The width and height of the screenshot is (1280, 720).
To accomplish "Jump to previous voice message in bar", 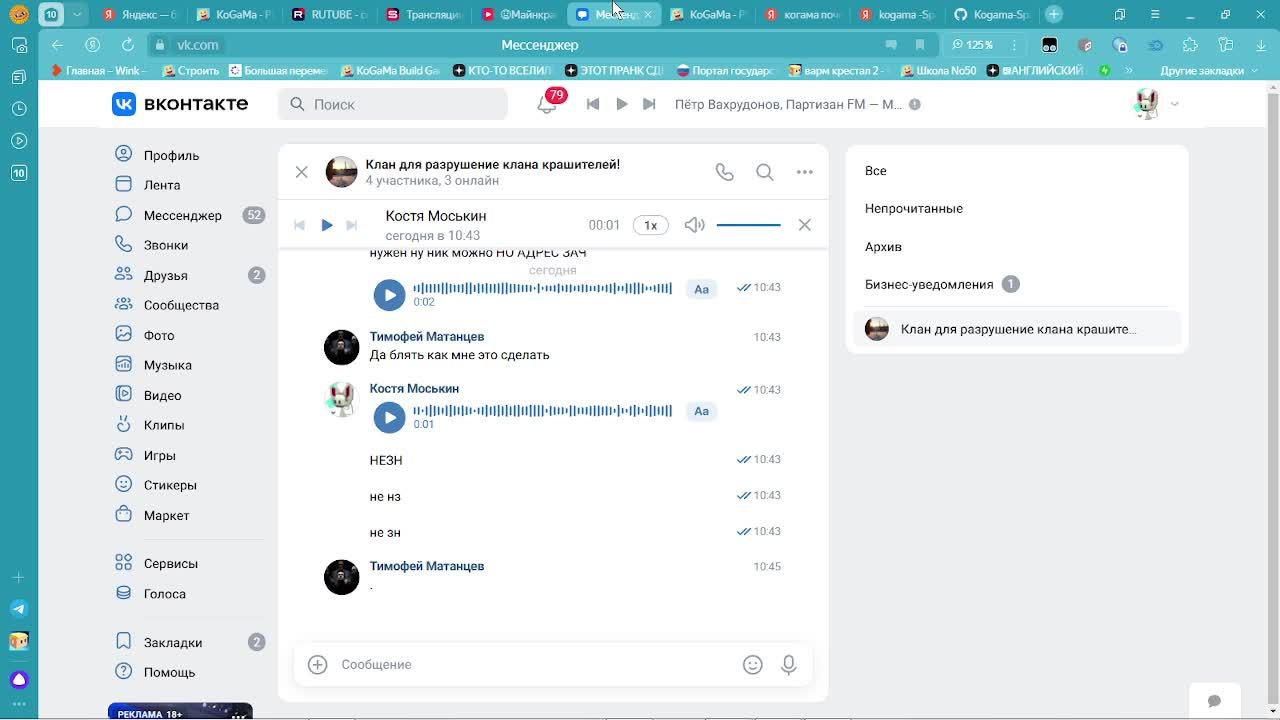I will [299, 225].
